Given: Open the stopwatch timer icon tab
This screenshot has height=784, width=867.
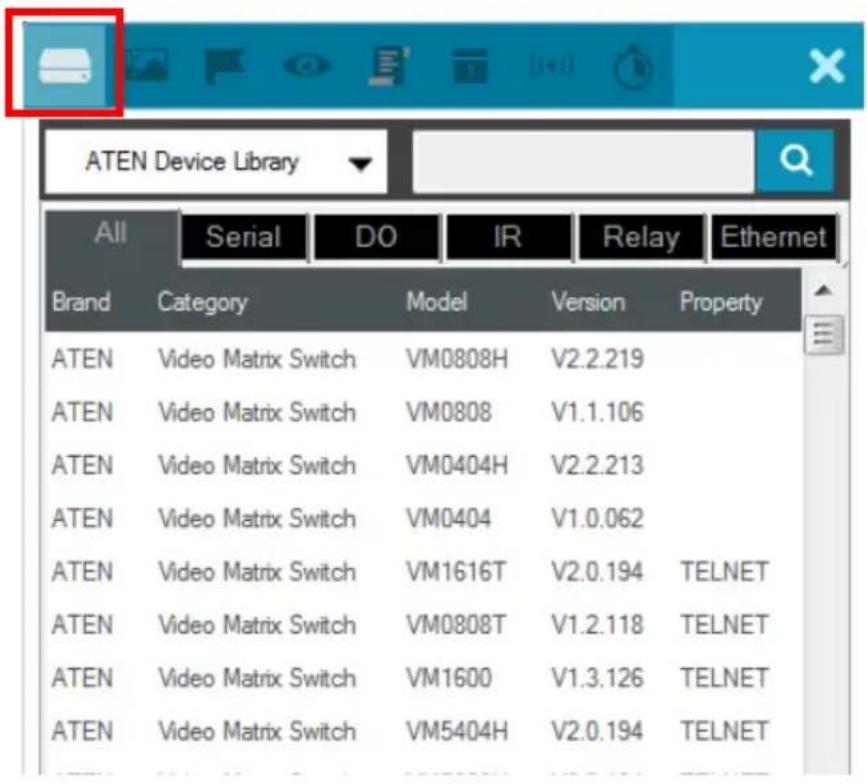Looking at the screenshot, I should (633, 66).
